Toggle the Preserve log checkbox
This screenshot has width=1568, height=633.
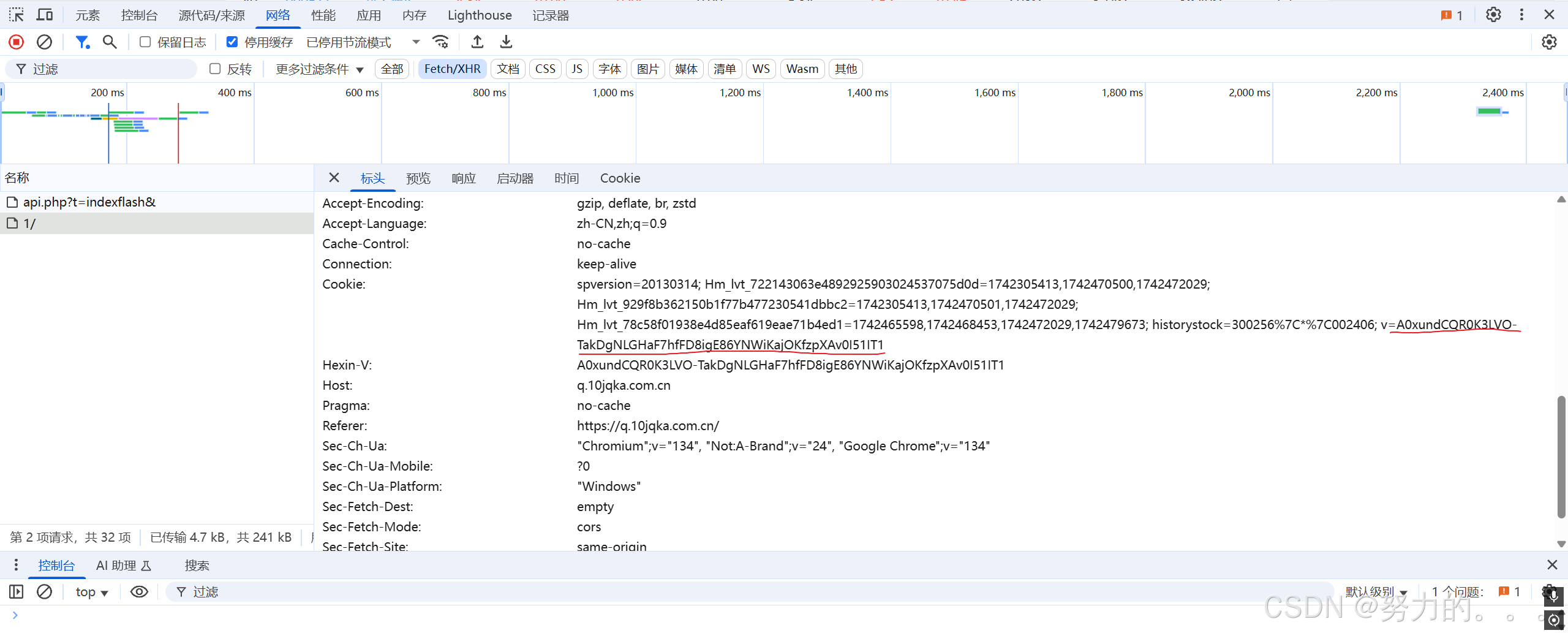point(145,42)
